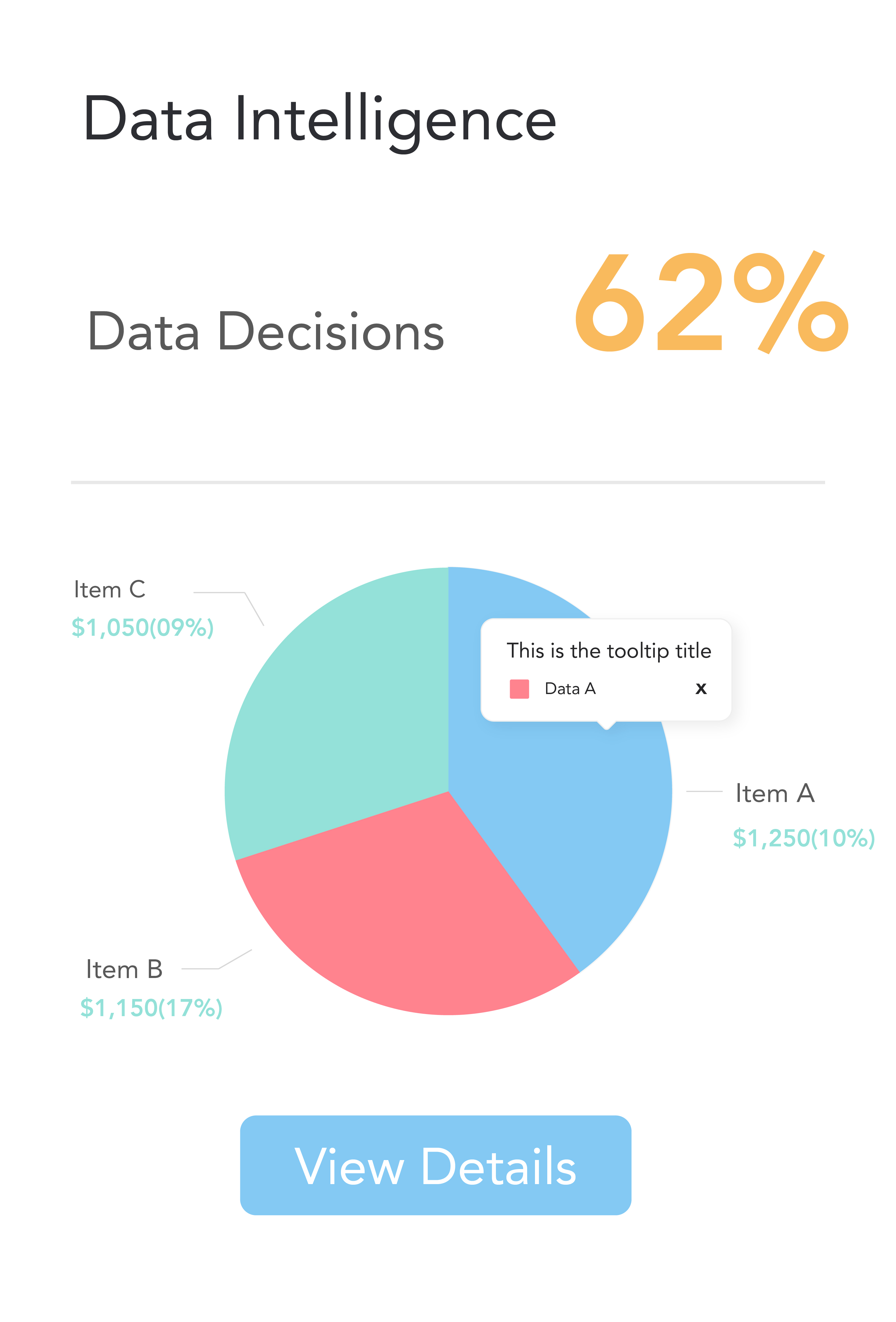Image resolution: width=896 pixels, height=1322 pixels.
Task: Click the orange 62% figure
Action: [711, 303]
